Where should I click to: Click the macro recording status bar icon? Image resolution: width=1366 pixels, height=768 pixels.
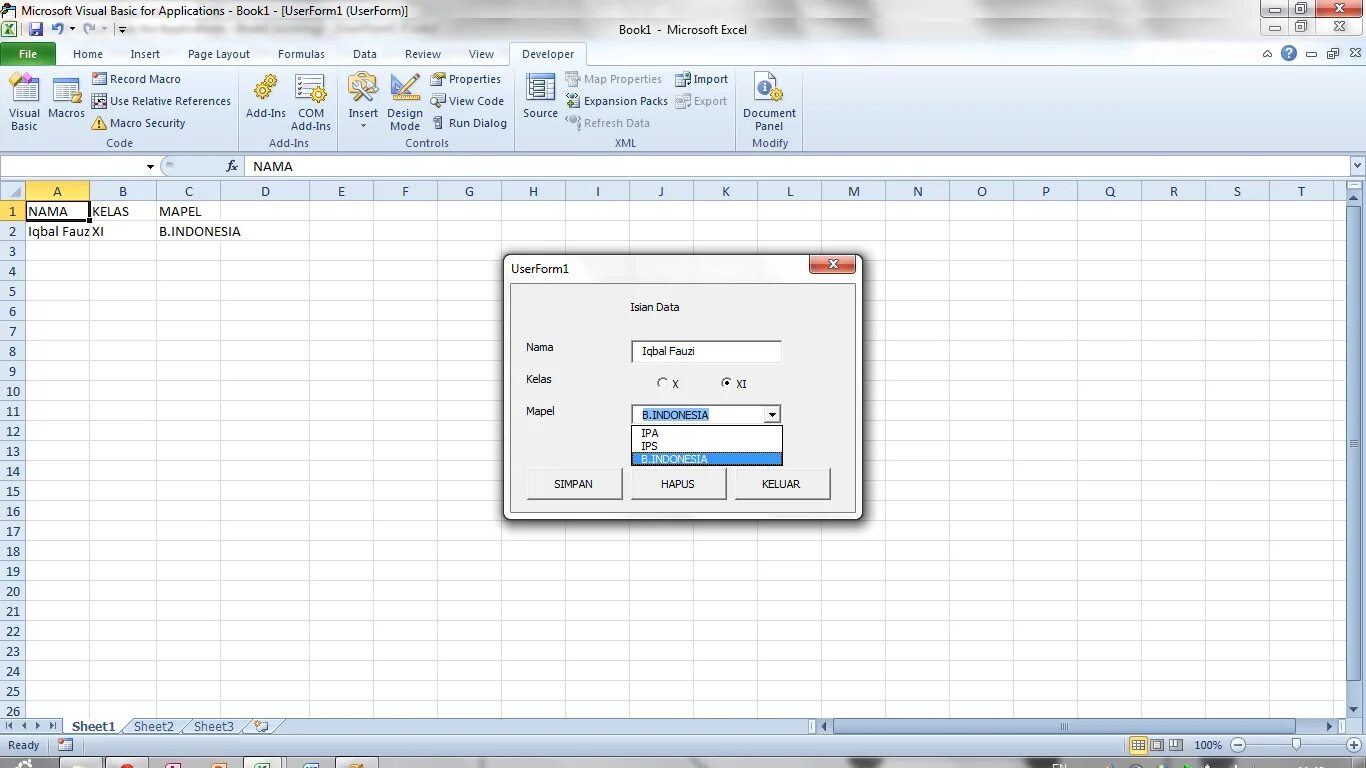(65, 745)
